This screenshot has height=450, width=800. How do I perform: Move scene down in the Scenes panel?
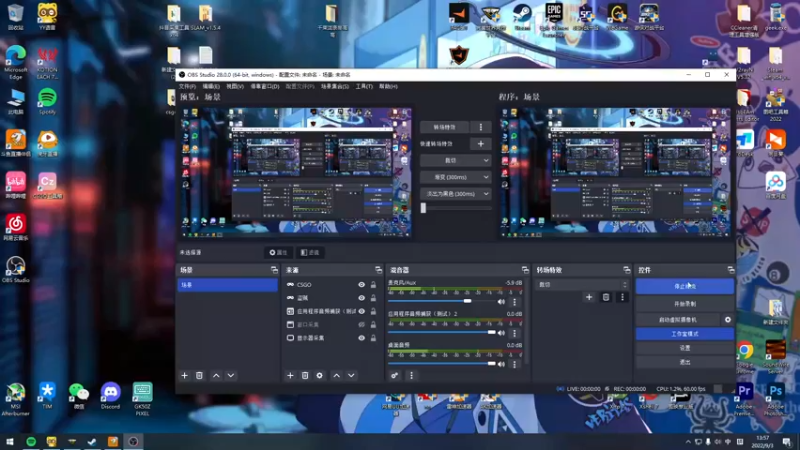[x=231, y=376]
